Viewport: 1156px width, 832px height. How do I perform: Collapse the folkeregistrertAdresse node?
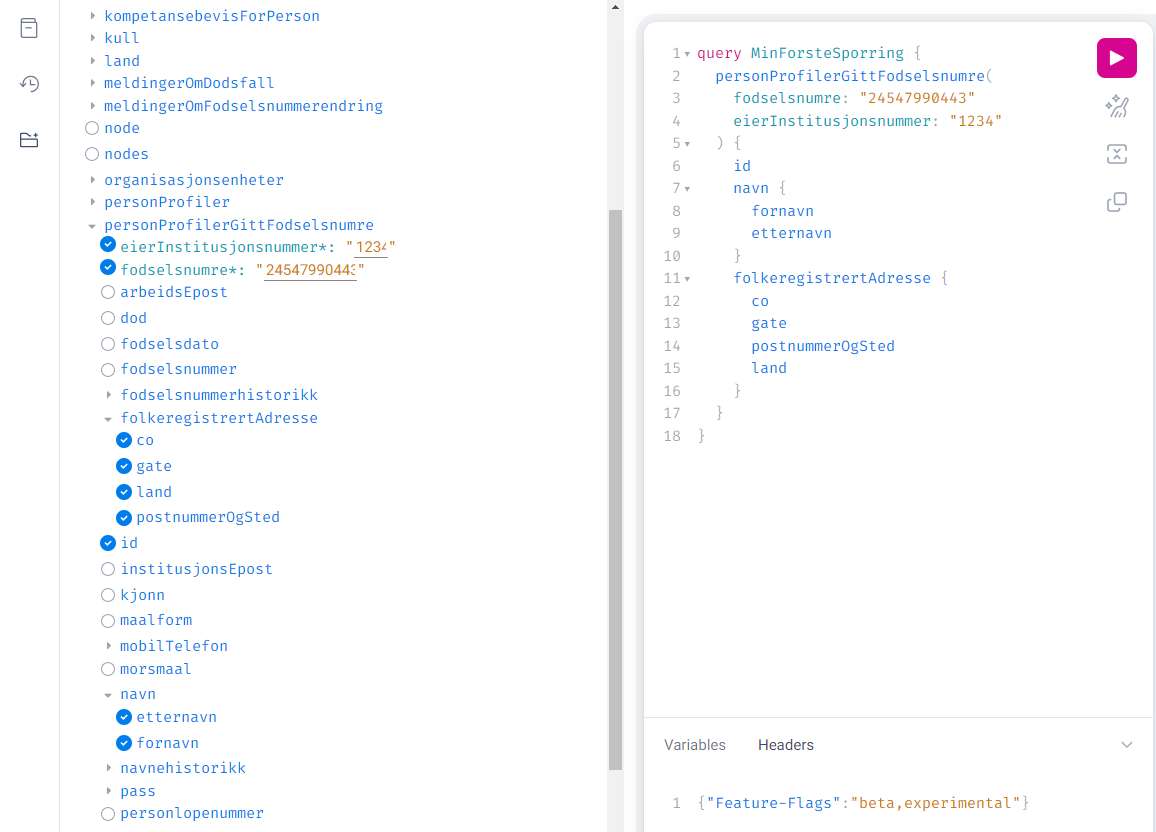108,419
